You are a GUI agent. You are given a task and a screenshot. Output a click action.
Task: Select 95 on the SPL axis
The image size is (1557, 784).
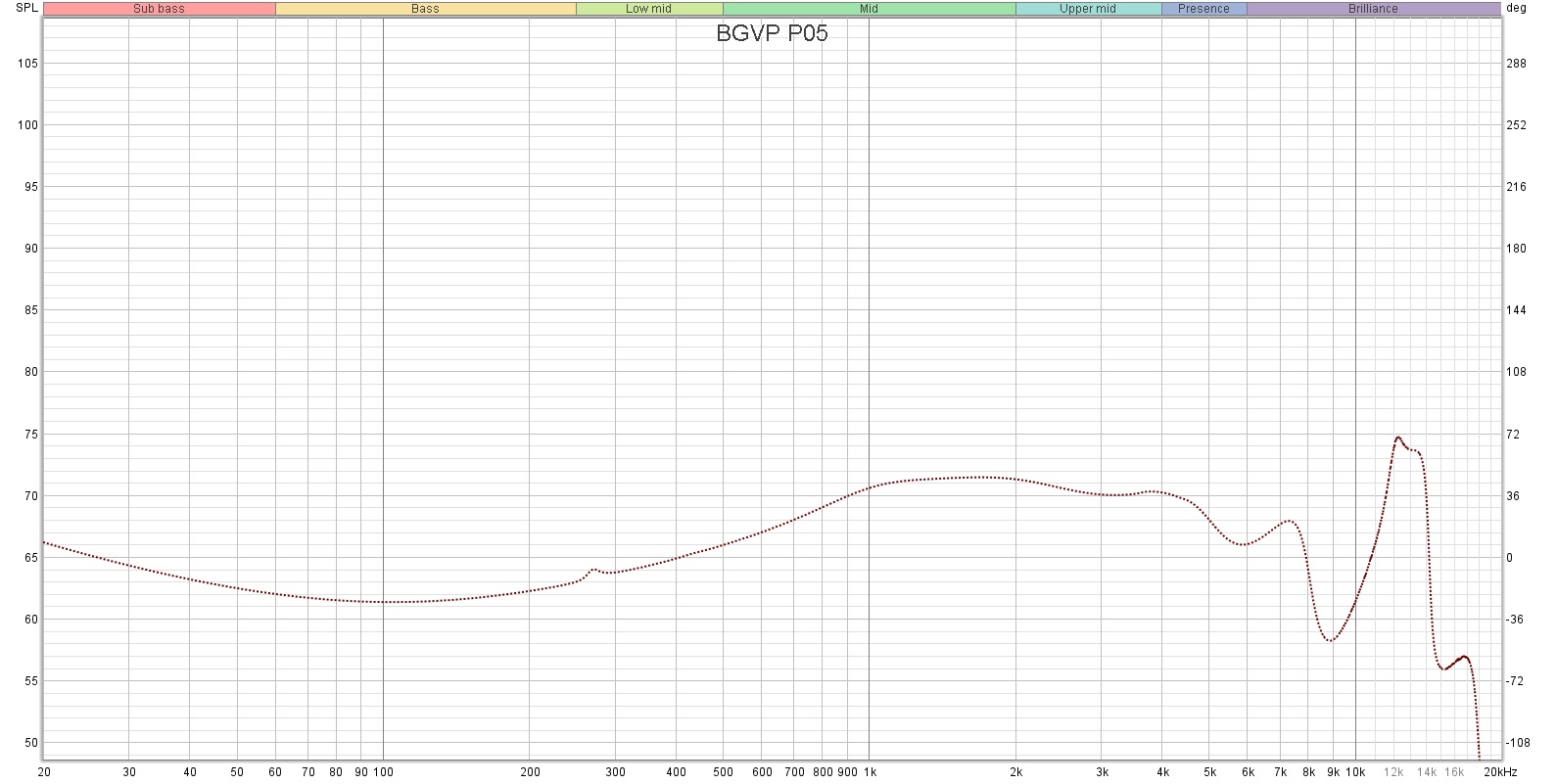click(31, 187)
